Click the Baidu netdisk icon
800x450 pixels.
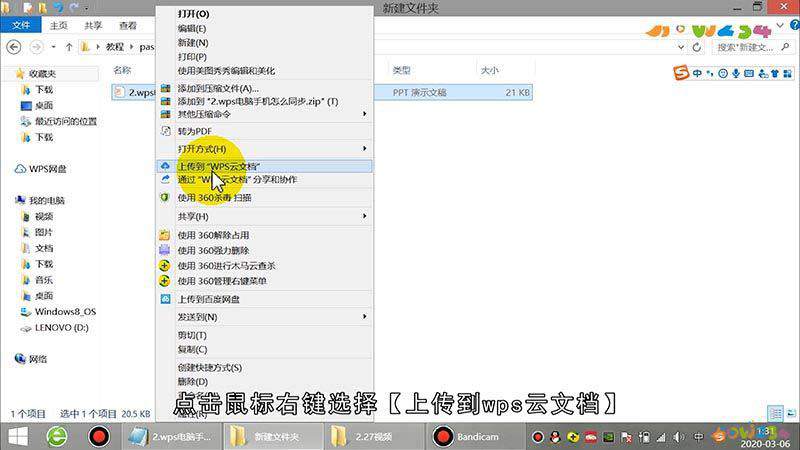(165, 299)
